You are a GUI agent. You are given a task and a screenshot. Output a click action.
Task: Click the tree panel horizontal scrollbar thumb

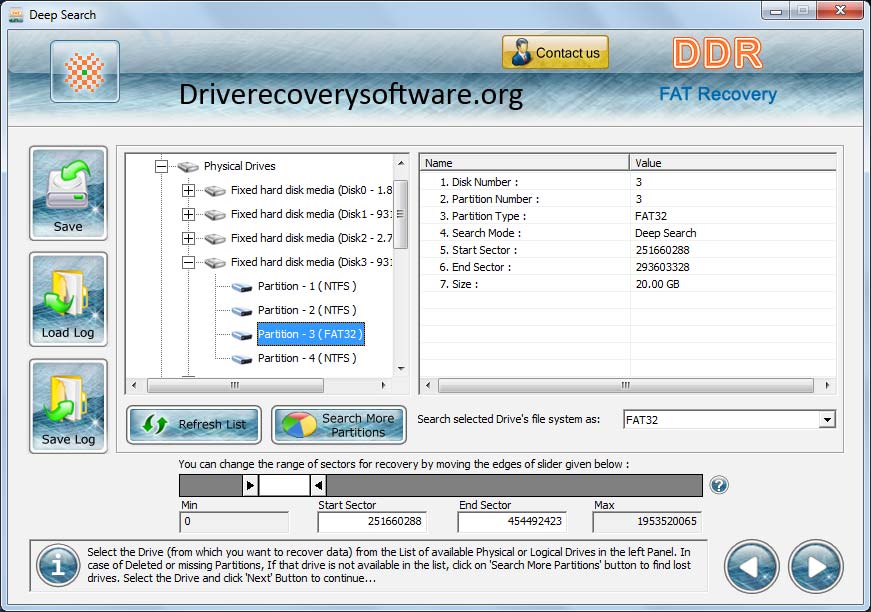[x=235, y=385]
